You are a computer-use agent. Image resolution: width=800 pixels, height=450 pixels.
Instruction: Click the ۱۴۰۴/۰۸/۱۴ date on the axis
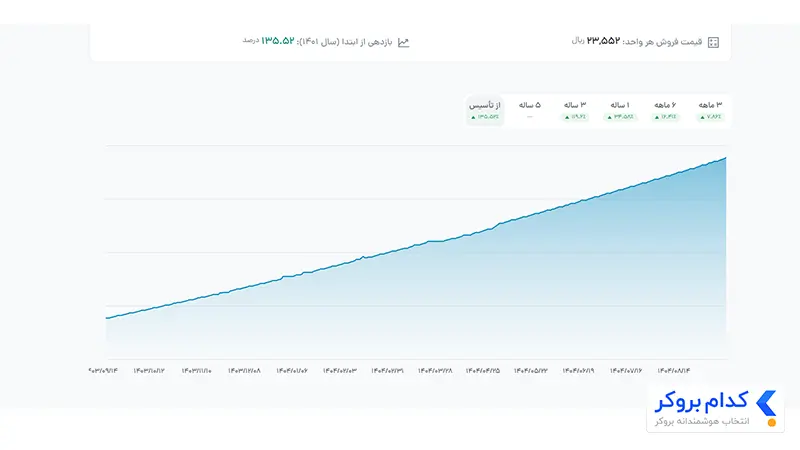tap(673, 371)
